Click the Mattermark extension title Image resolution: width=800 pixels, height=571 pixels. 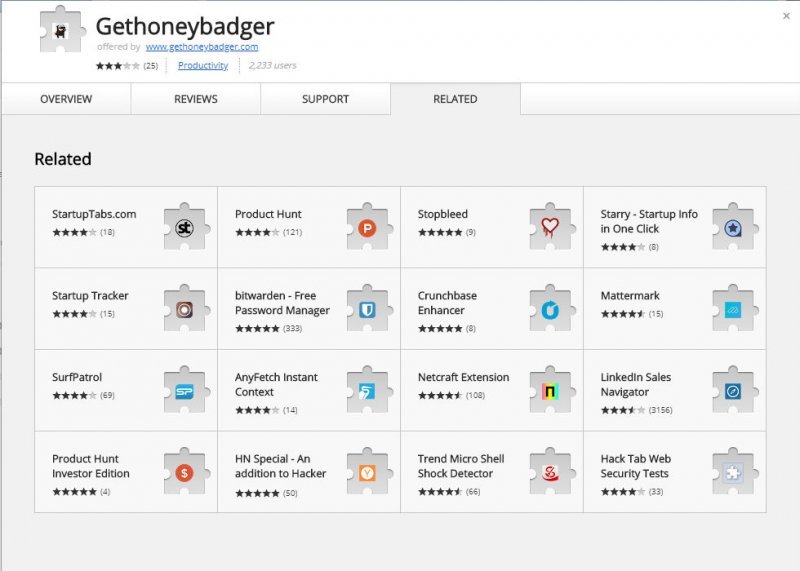[630, 295]
